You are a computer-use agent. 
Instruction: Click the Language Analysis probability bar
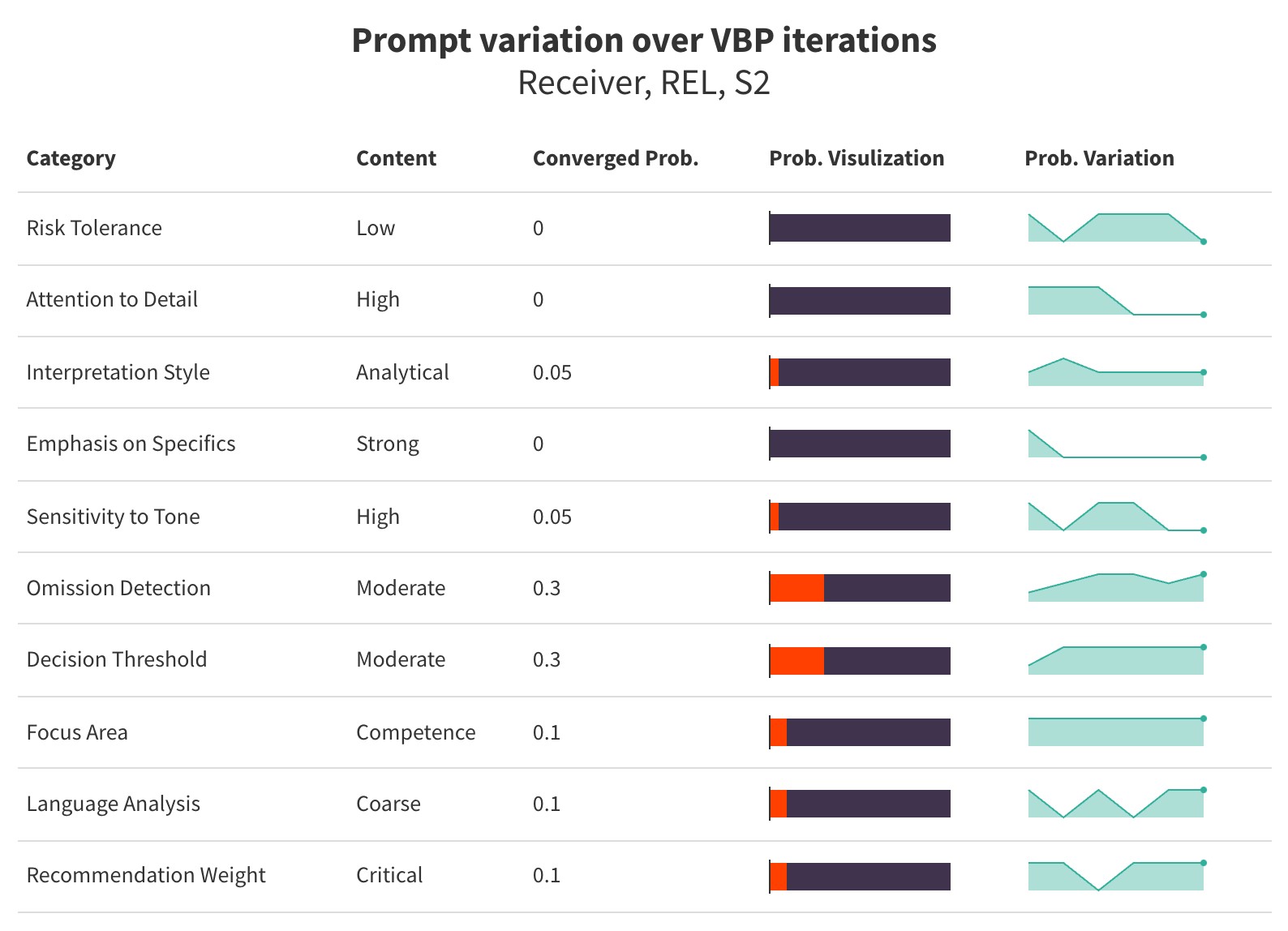coord(860,804)
